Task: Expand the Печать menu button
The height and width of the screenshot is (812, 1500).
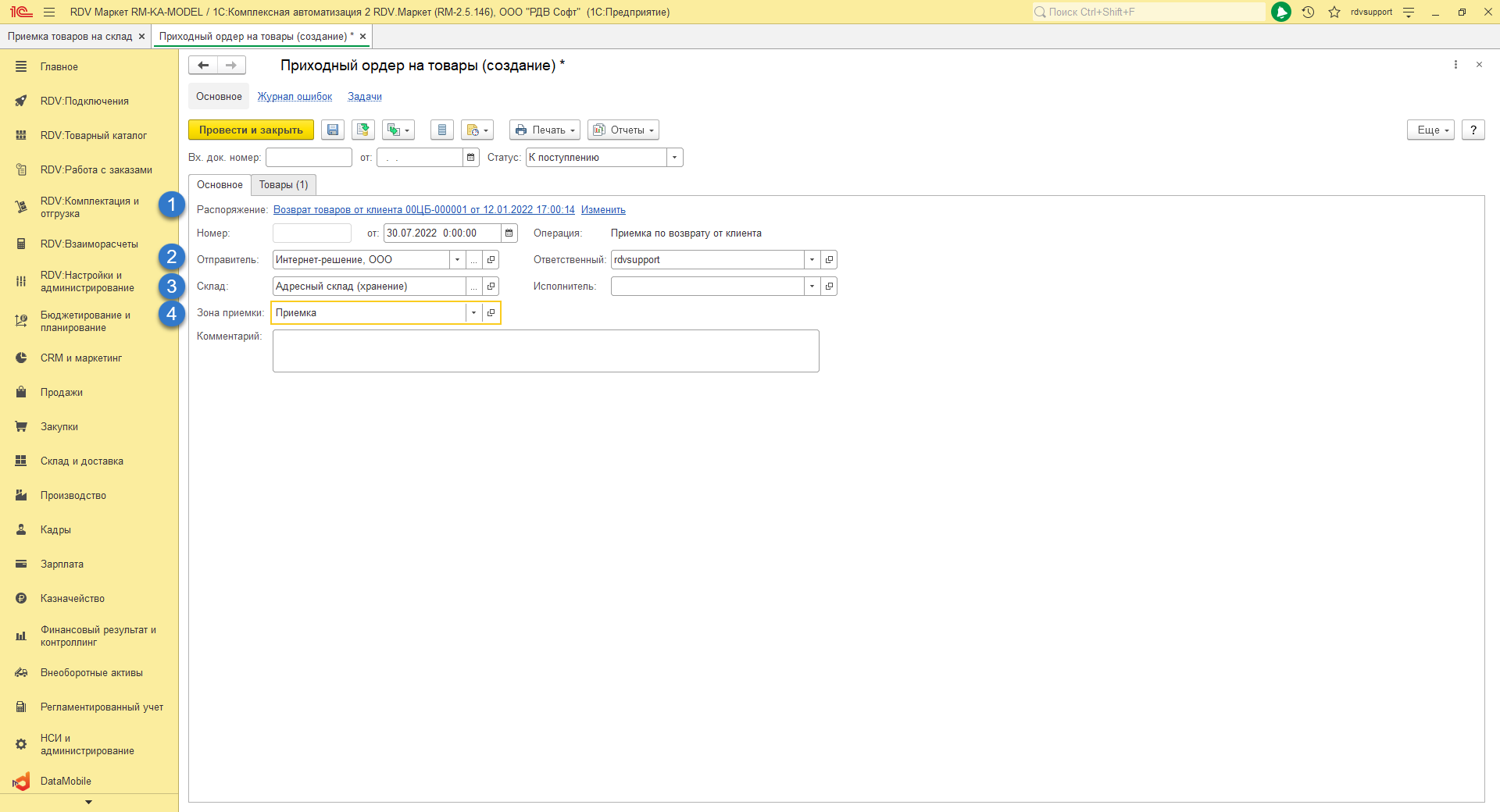Action: click(545, 130)
